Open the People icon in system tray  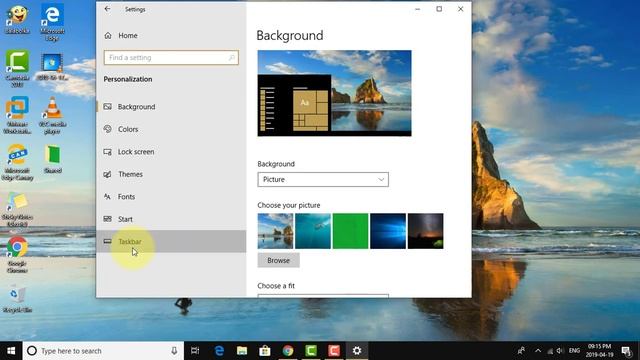(x=521, y=351)
